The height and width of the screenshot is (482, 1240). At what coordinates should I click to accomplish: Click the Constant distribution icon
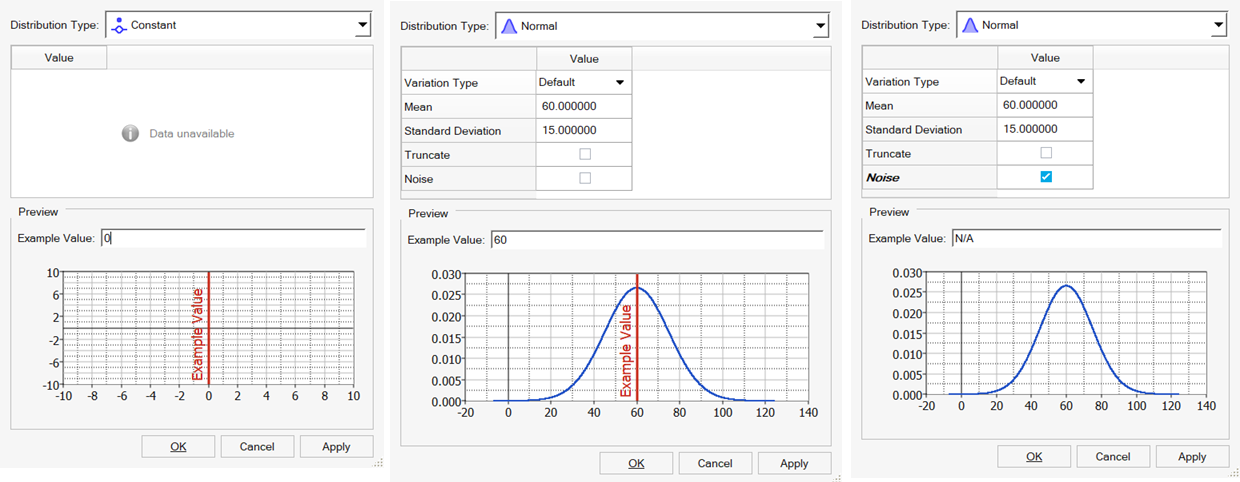(119, 25)
